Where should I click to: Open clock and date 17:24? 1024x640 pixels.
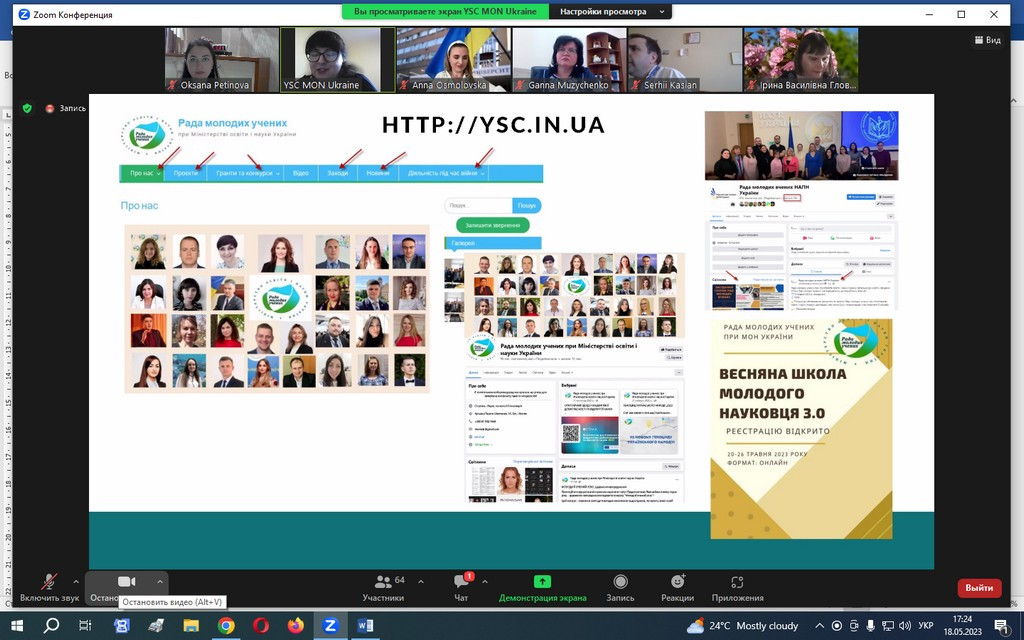pyautogui.click(x=963, y=626)
